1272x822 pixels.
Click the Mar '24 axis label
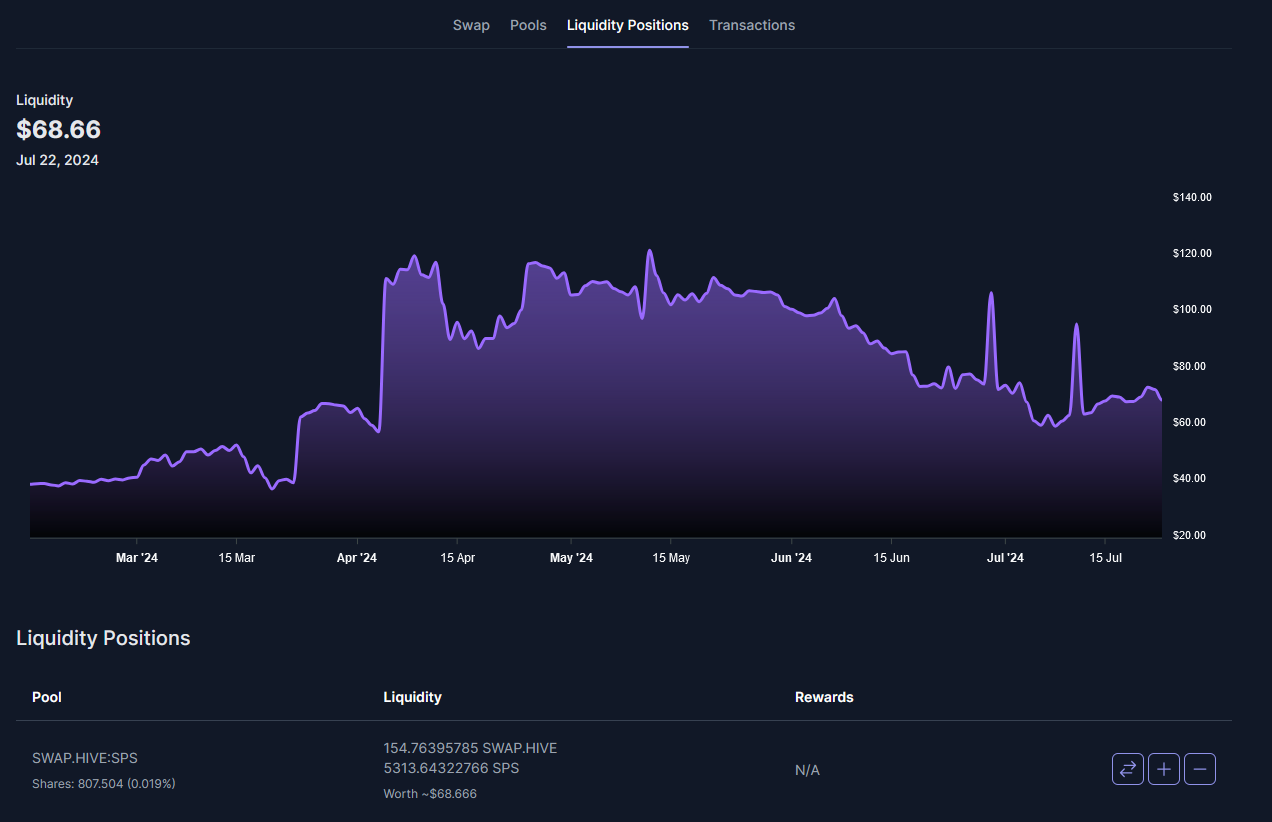pos(137,558)
